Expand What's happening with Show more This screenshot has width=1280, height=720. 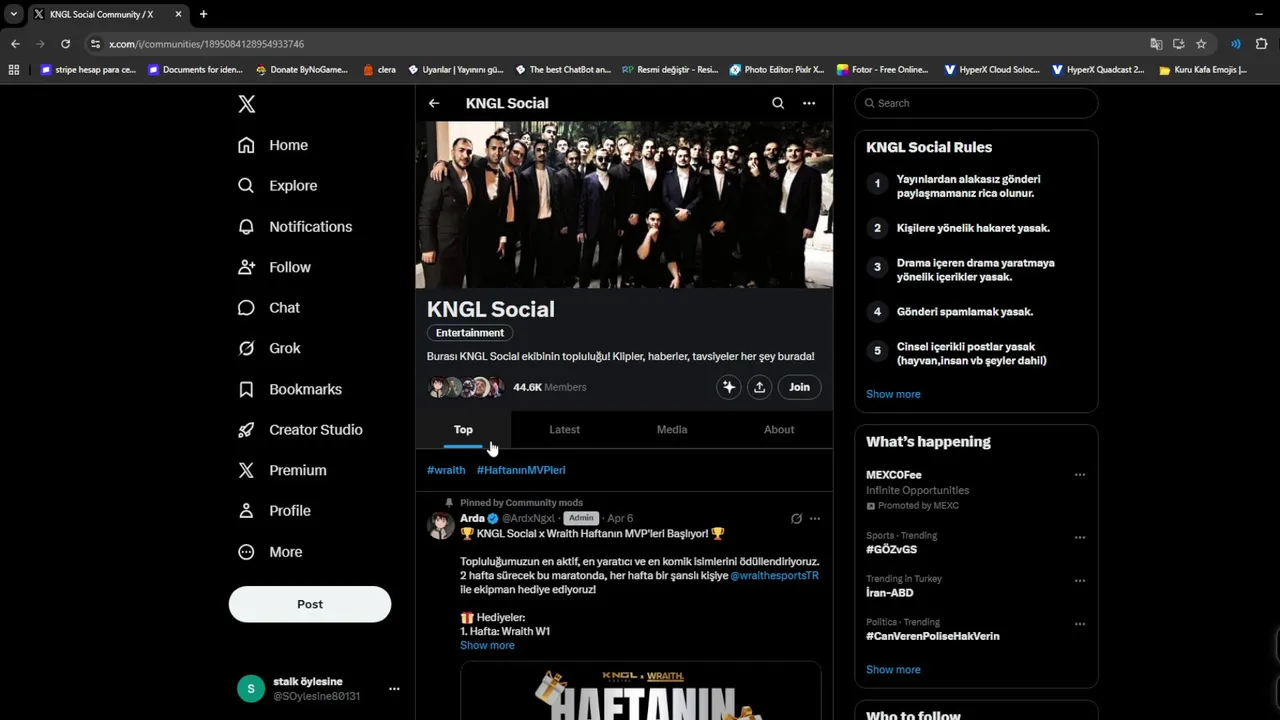click(893, 670)
